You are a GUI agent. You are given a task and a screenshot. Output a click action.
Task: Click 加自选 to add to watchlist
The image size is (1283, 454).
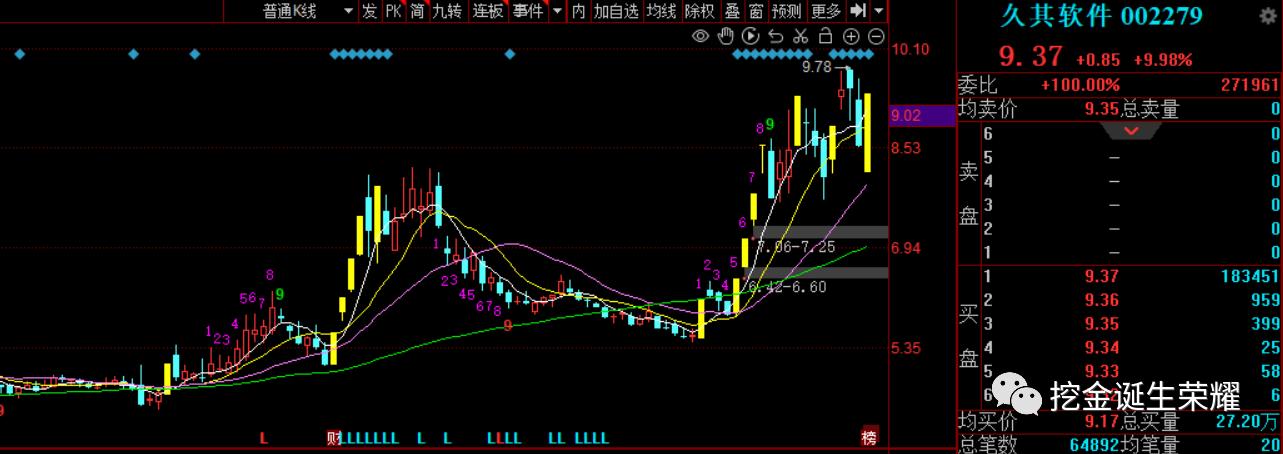point(616,11)
